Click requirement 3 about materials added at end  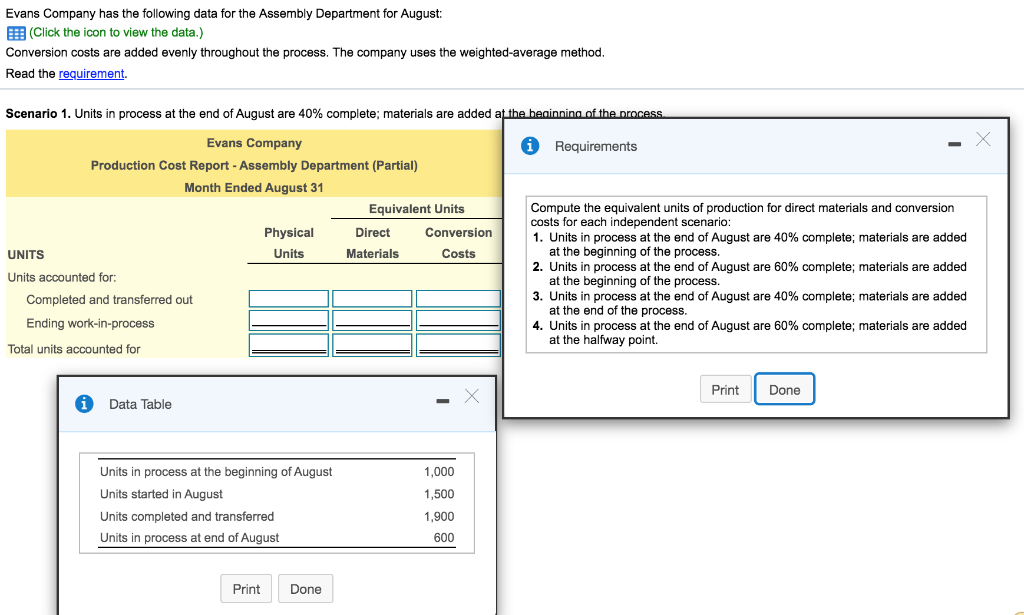pos(750,303)
